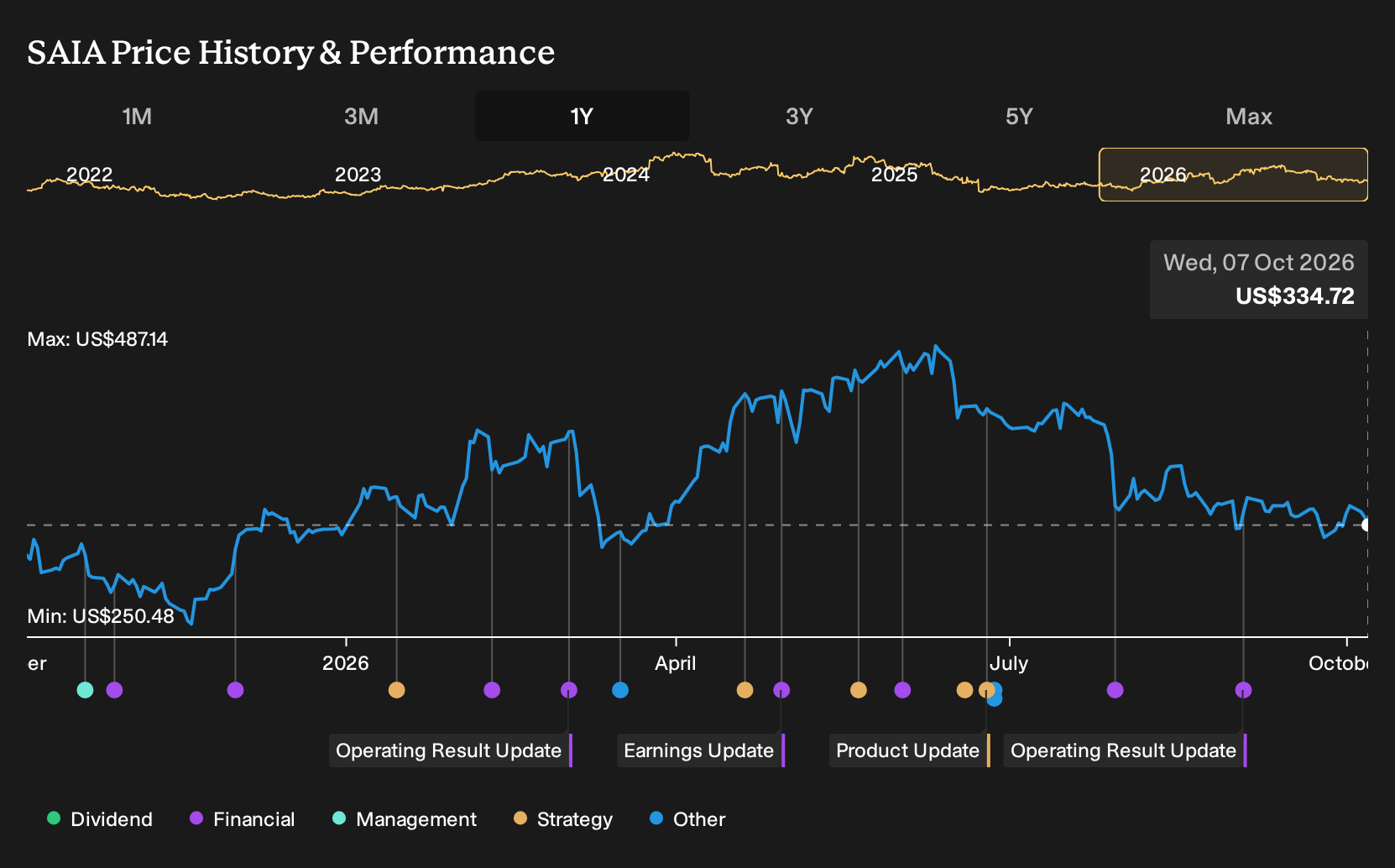Screen dimensions: 1395x868
Task: Switch to the 1M time range tab
Action: point(137,116)
